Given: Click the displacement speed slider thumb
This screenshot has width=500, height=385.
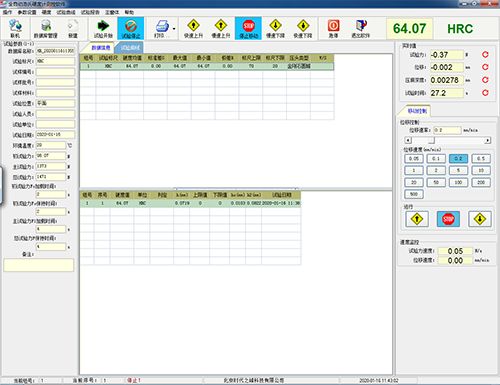Looking at the screenshot, I should point(432,140).
